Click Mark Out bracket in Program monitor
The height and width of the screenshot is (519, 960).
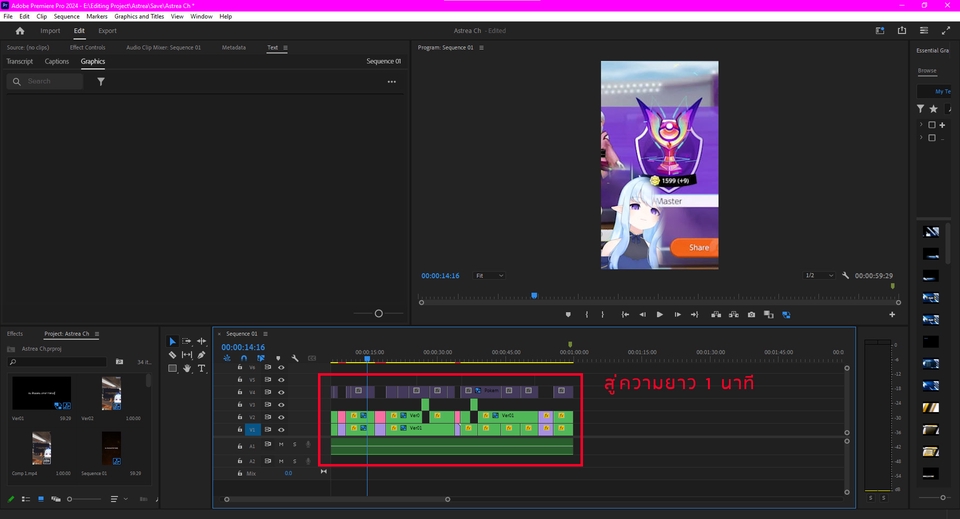tap(602, 315)
